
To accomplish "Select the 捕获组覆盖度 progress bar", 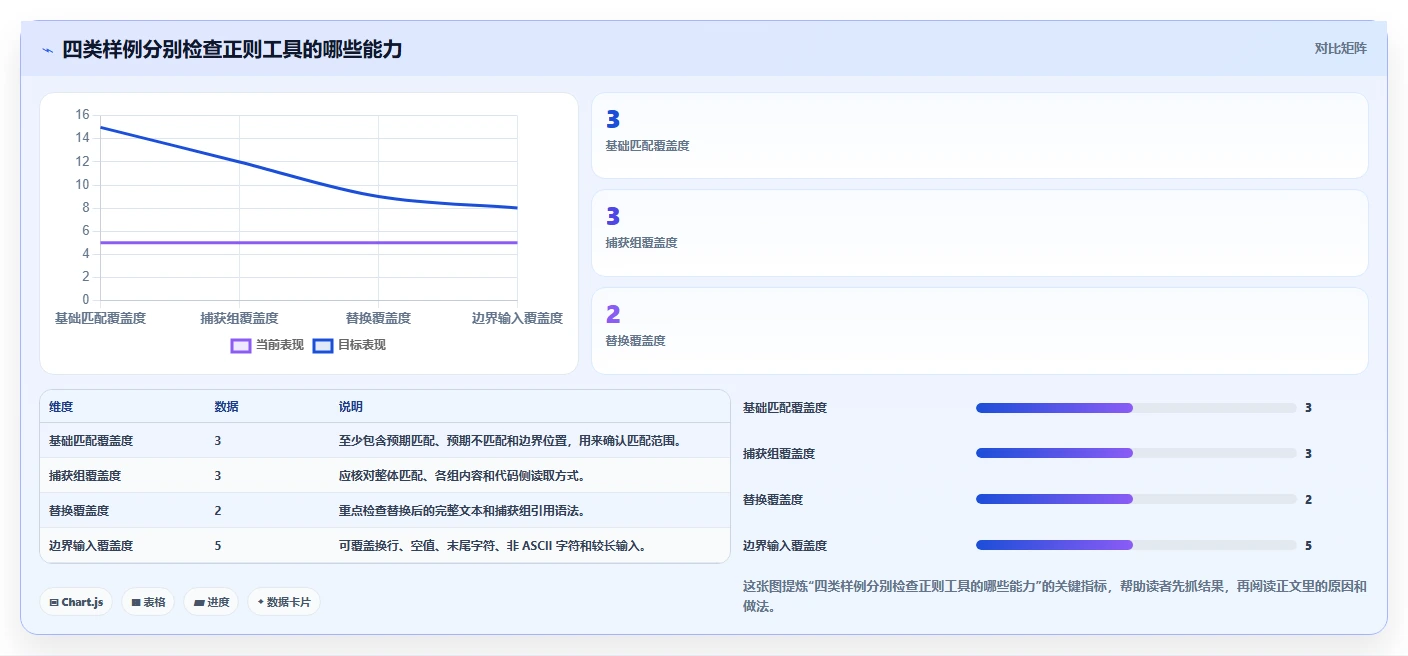I will click(x=1136, y=454).
